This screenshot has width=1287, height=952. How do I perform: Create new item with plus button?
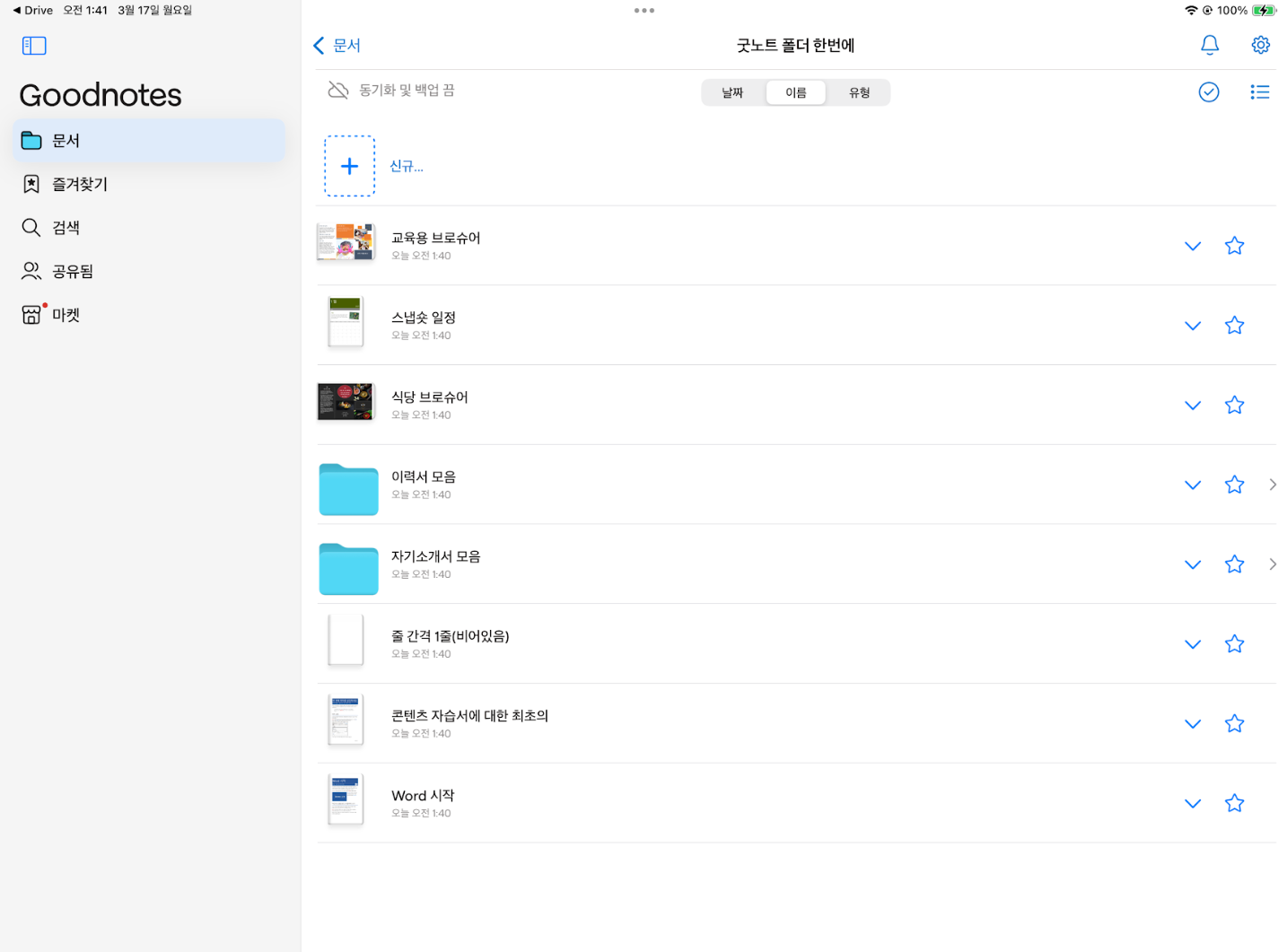coord(349,166)
